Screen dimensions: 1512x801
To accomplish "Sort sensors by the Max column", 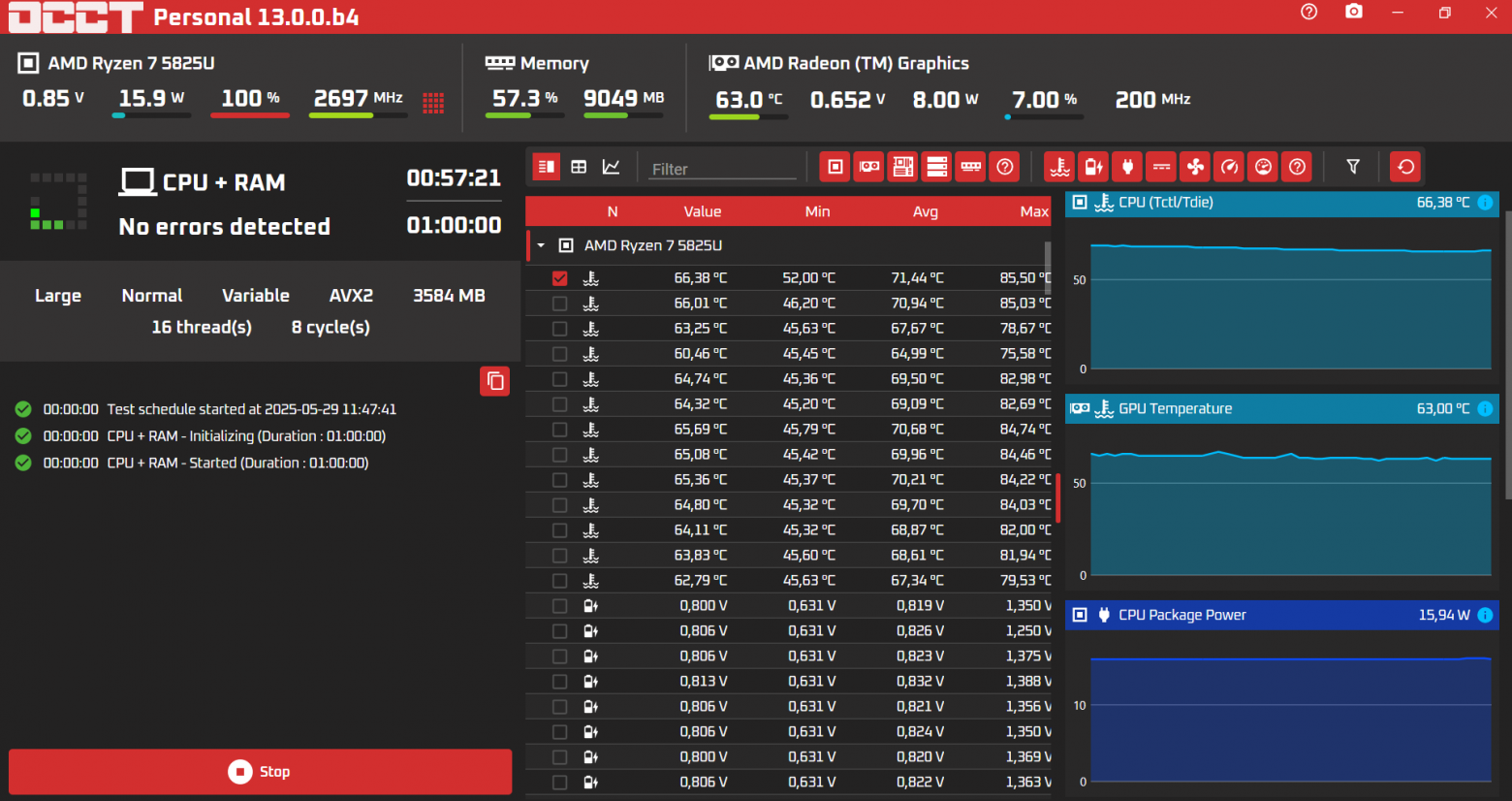I will point(1034,211).
